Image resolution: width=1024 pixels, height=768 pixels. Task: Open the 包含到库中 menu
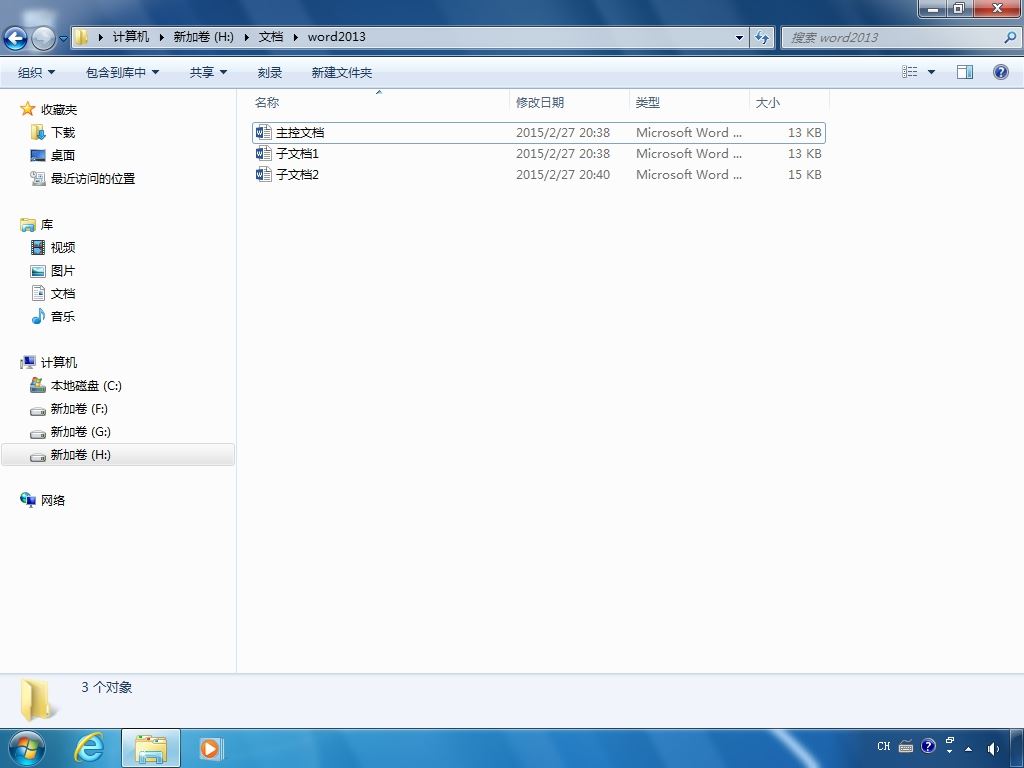pyautogui.click(x=122, y=72)
